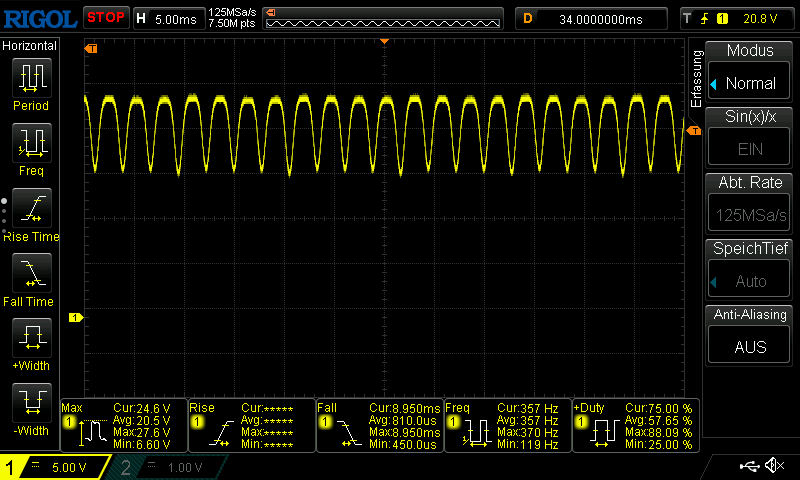Expand the Horizontal measurement menu header

click(30, 46)
